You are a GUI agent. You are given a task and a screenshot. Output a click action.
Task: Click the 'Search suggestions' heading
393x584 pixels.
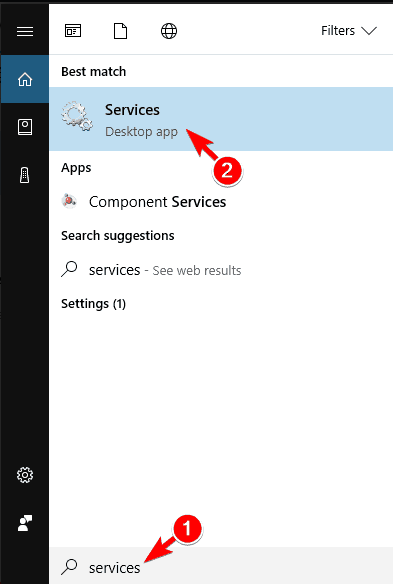click(118, 236)
